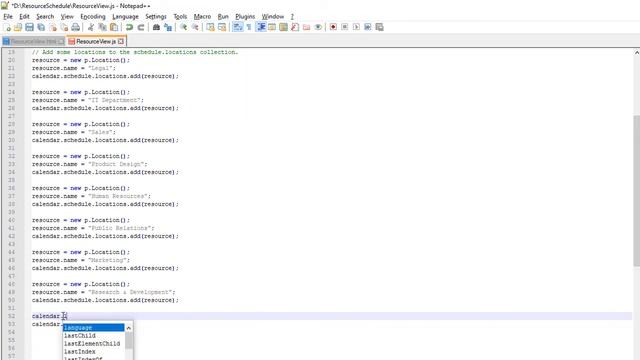Click the Save All toolbar icon
Screen dimensions: 640x360
click(x=41, y=27)
